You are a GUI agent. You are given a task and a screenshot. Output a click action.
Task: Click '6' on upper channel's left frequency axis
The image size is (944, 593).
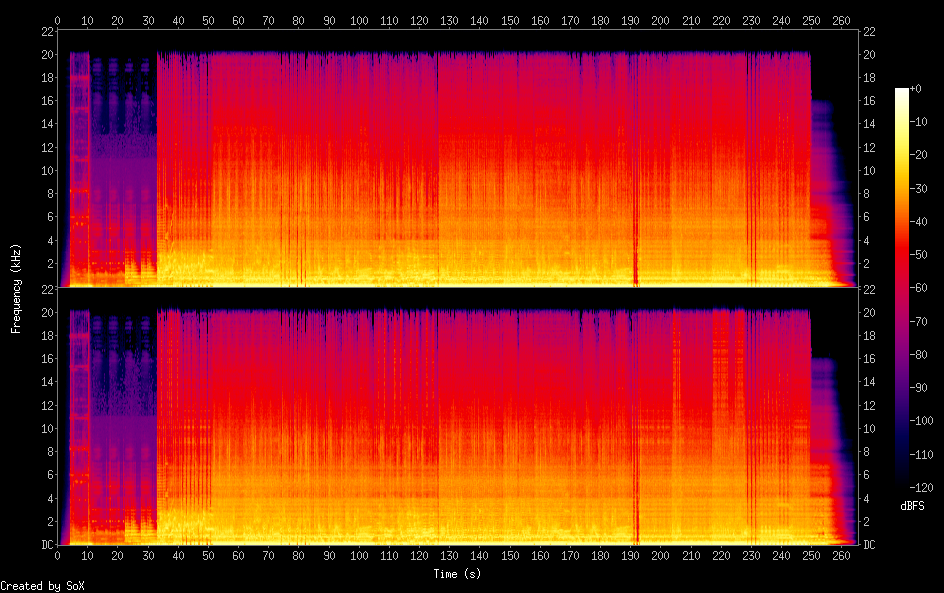pyautogui.click(x=51, y=217)
